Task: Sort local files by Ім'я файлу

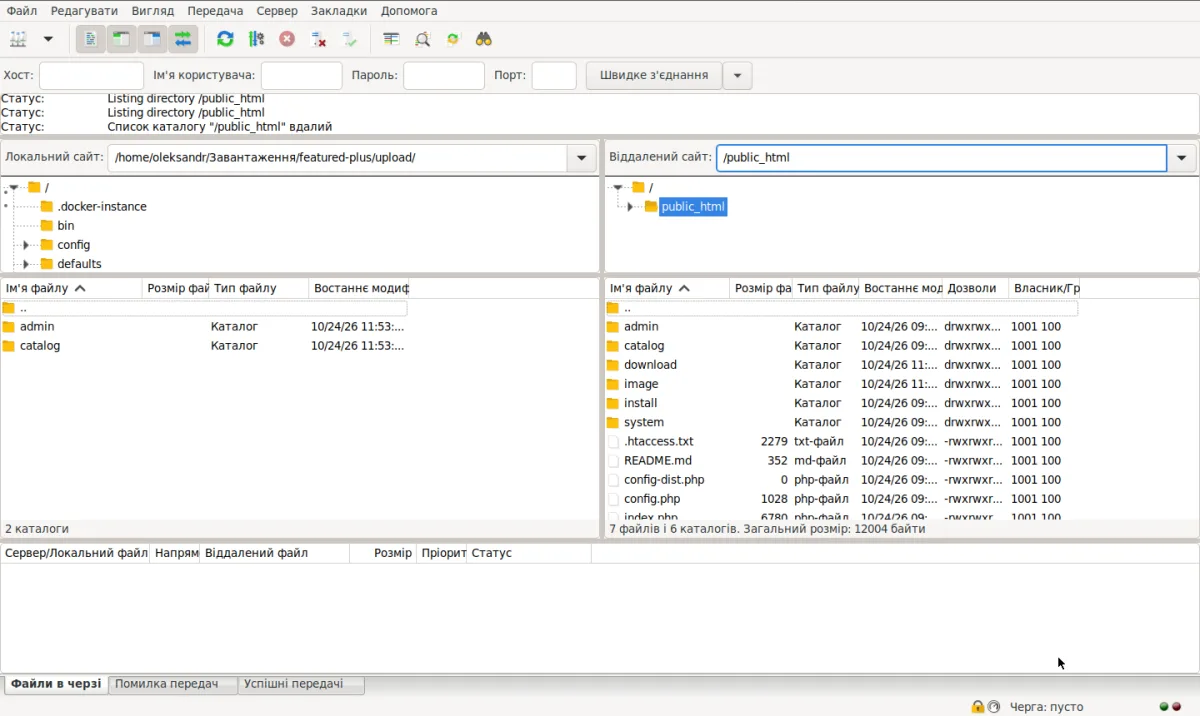Action: pyautogui.click(x=72, y=288)
